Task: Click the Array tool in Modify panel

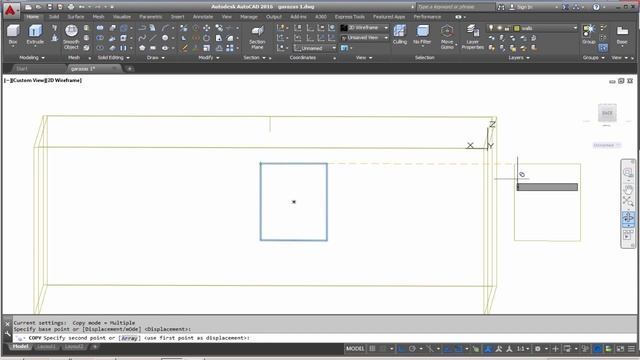Action: pos(230,48)
